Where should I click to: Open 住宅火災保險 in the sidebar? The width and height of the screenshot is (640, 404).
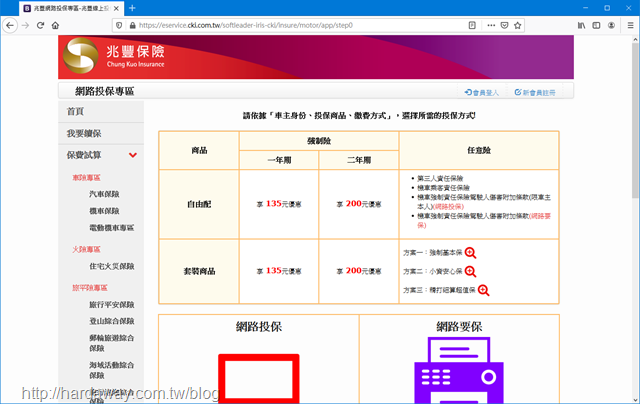(x=111, y=266)
